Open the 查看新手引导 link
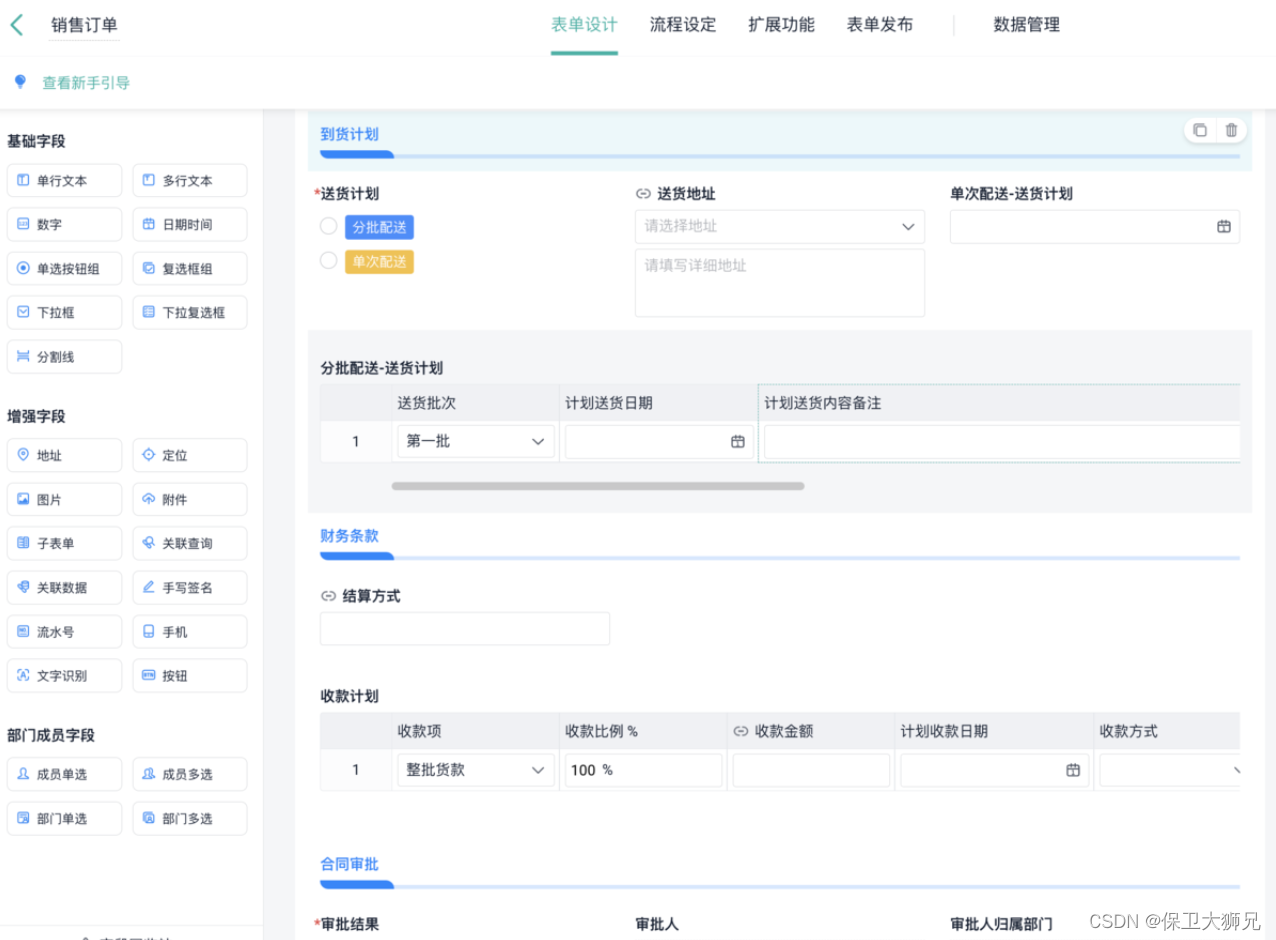The height and width of the screenshot is (940, 1276). click(86, 83)
